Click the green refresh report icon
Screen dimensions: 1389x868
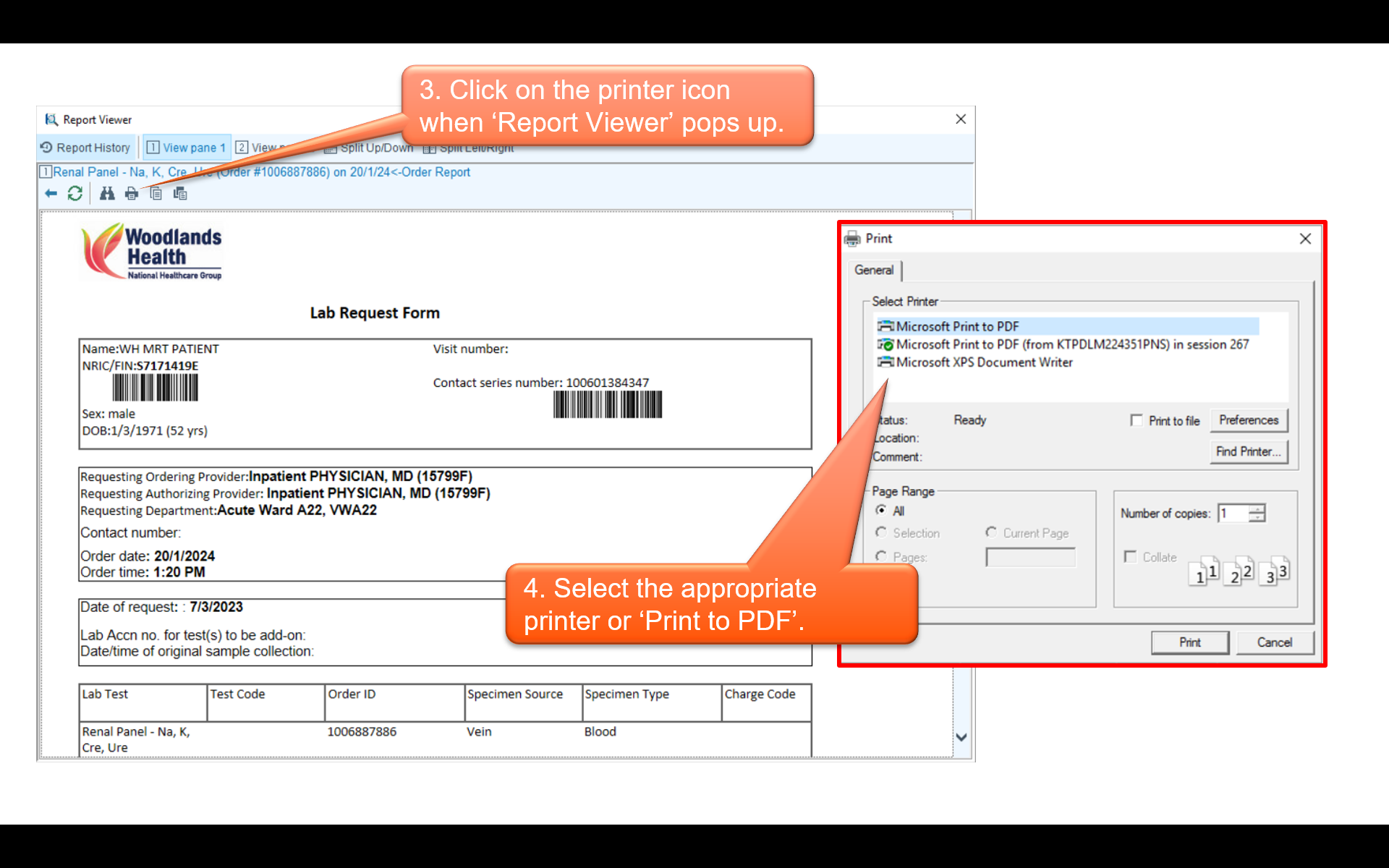pyautogui.click(x=75, y=193)
